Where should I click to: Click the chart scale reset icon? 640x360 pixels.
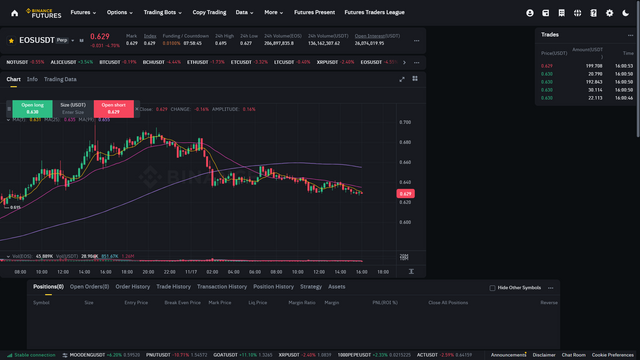click(411, 271)
